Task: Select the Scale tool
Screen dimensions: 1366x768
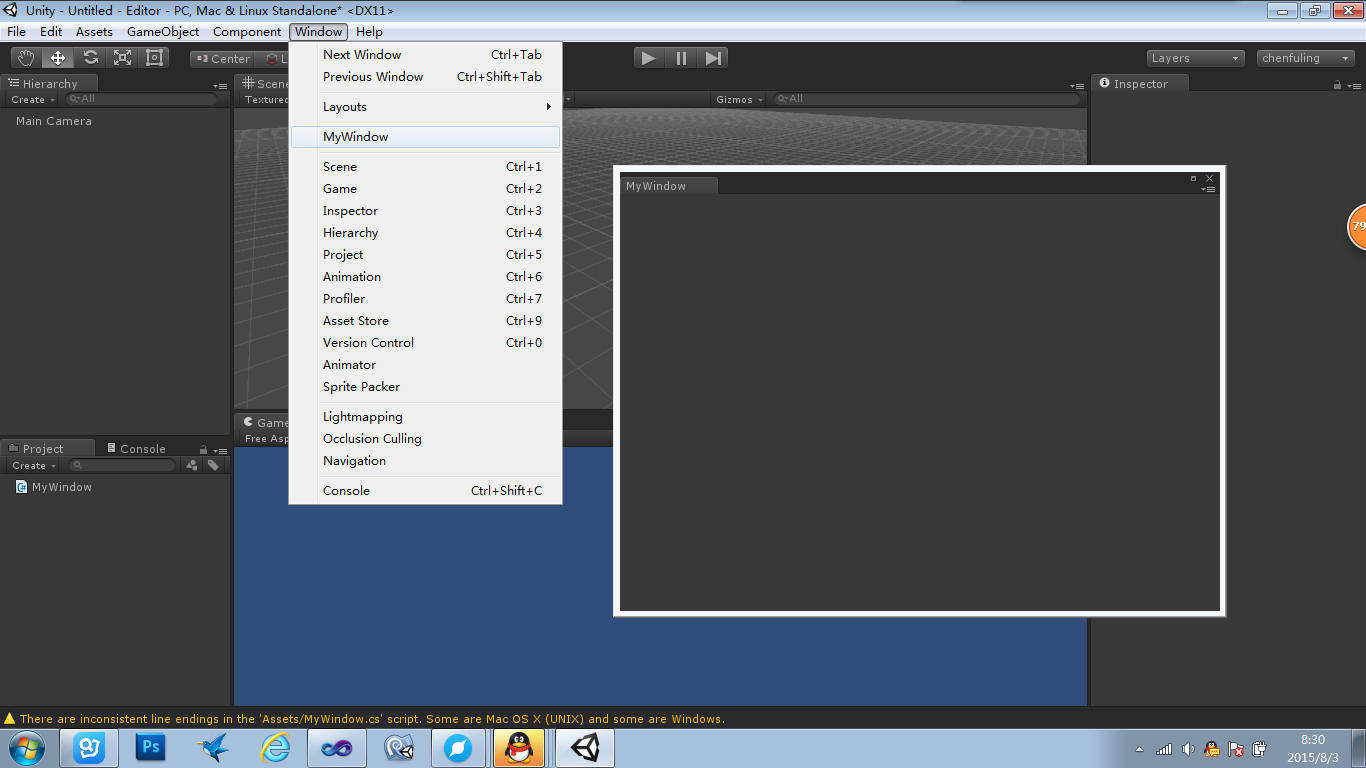Action: [121, 57]
